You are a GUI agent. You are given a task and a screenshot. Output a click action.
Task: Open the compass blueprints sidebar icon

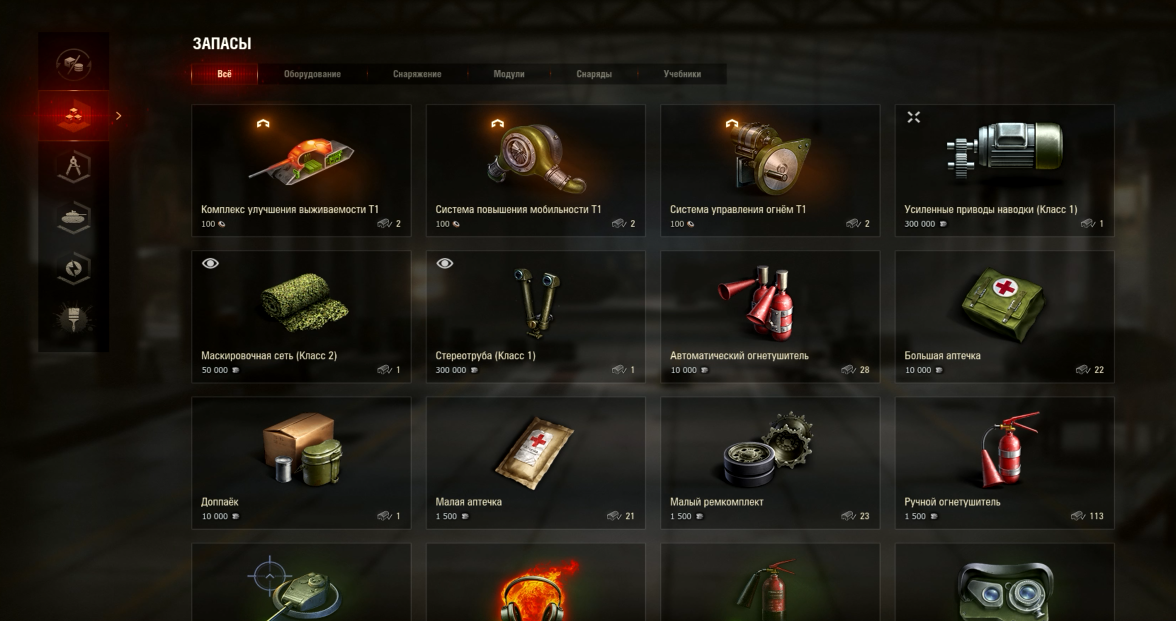point(74,166)
